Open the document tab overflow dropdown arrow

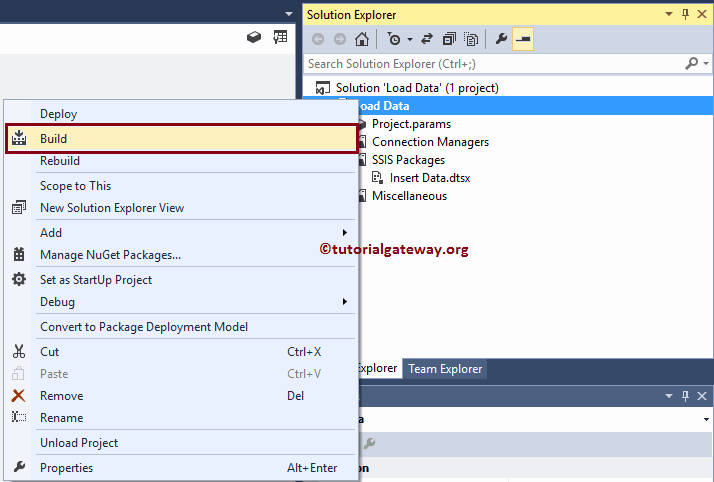[x=289, y=14]
